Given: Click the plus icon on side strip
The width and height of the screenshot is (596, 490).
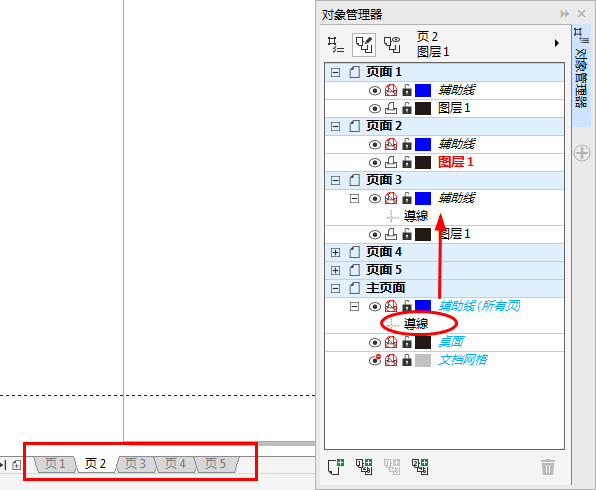Looking at the screenshot, I should click(x=582, y=153).
